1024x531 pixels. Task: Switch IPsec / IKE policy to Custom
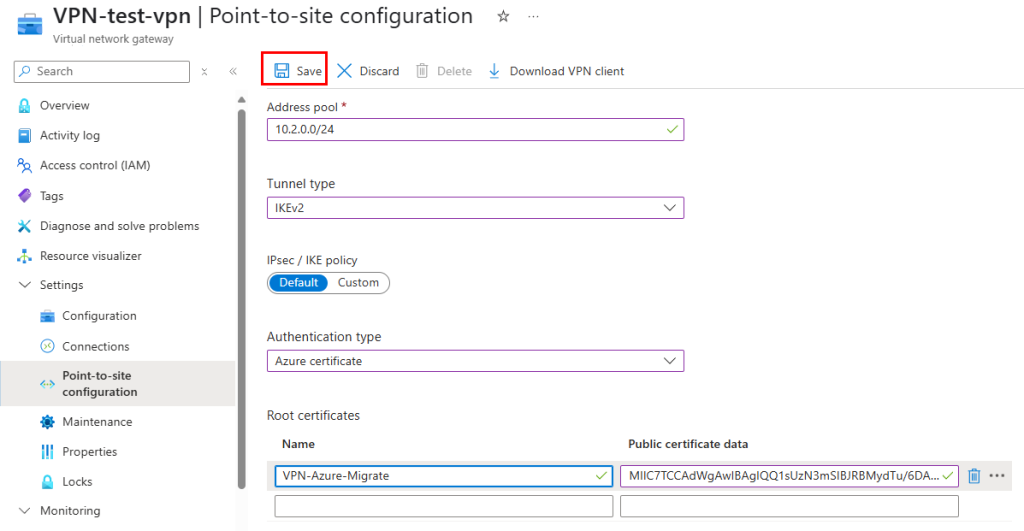click(358, 283)
